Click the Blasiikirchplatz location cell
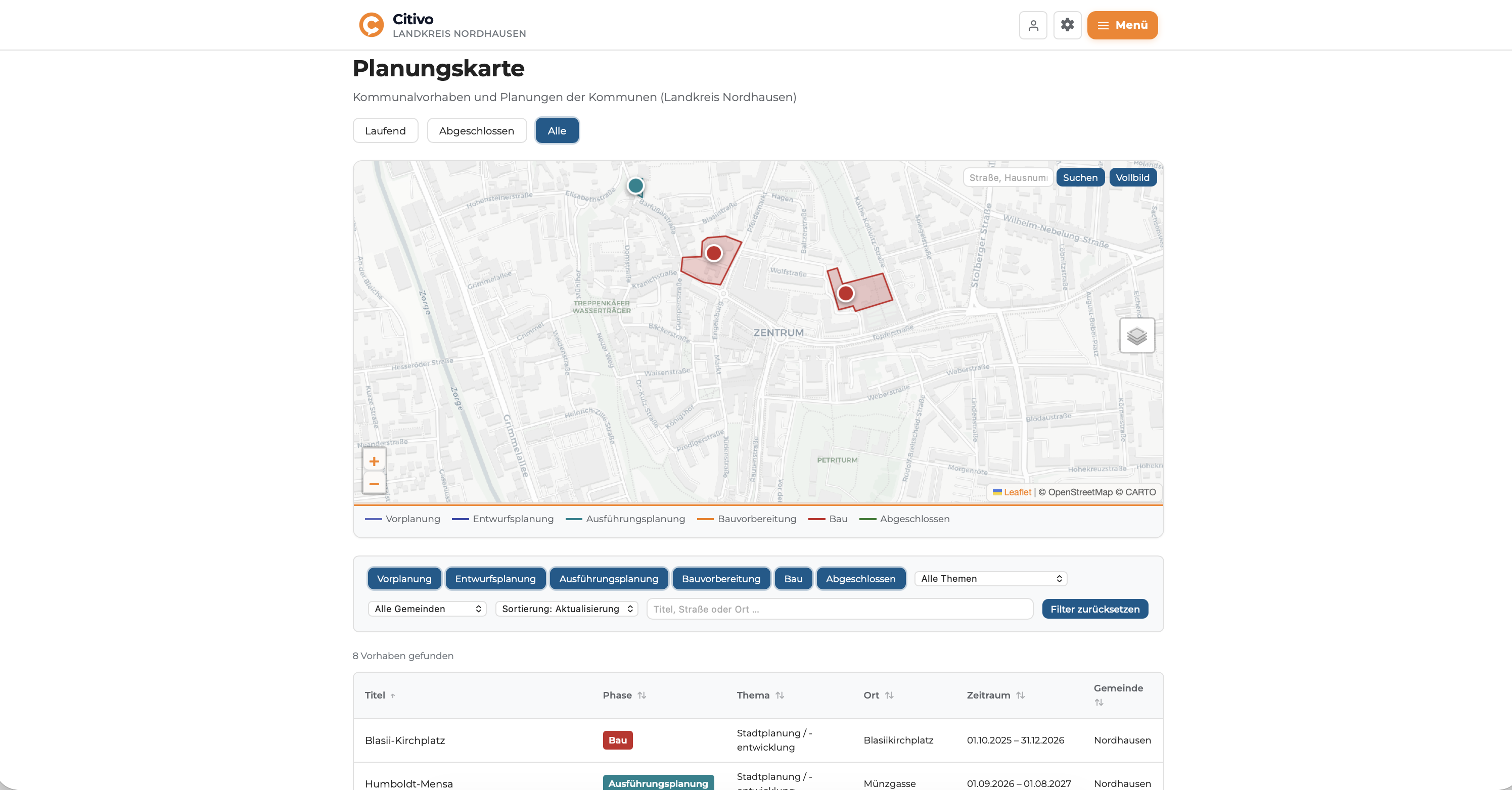1512x790 pixels. (x=898, y=739)
